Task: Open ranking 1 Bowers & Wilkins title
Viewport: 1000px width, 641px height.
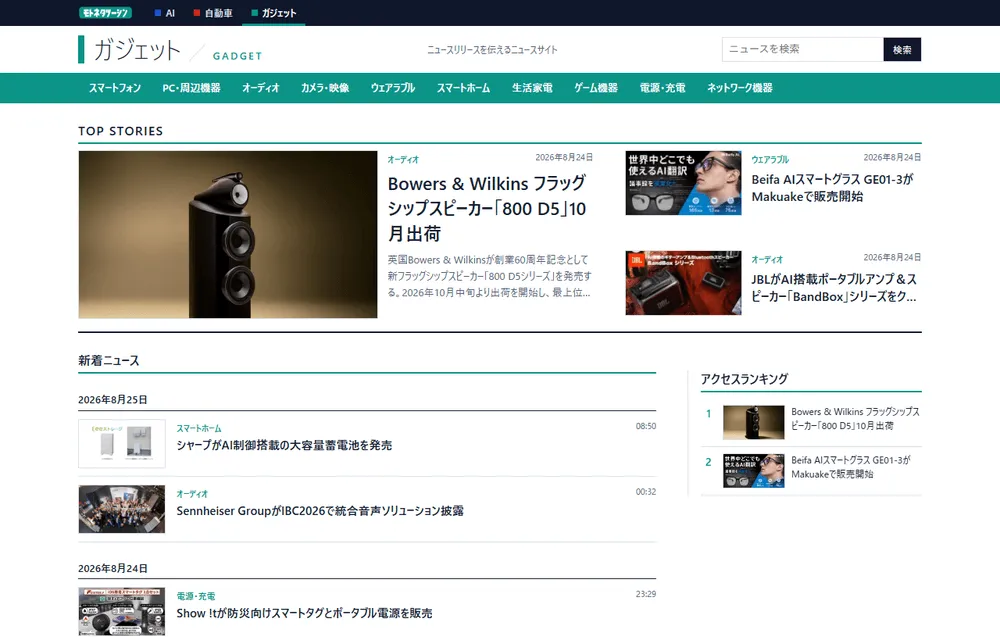Action: 855,418
